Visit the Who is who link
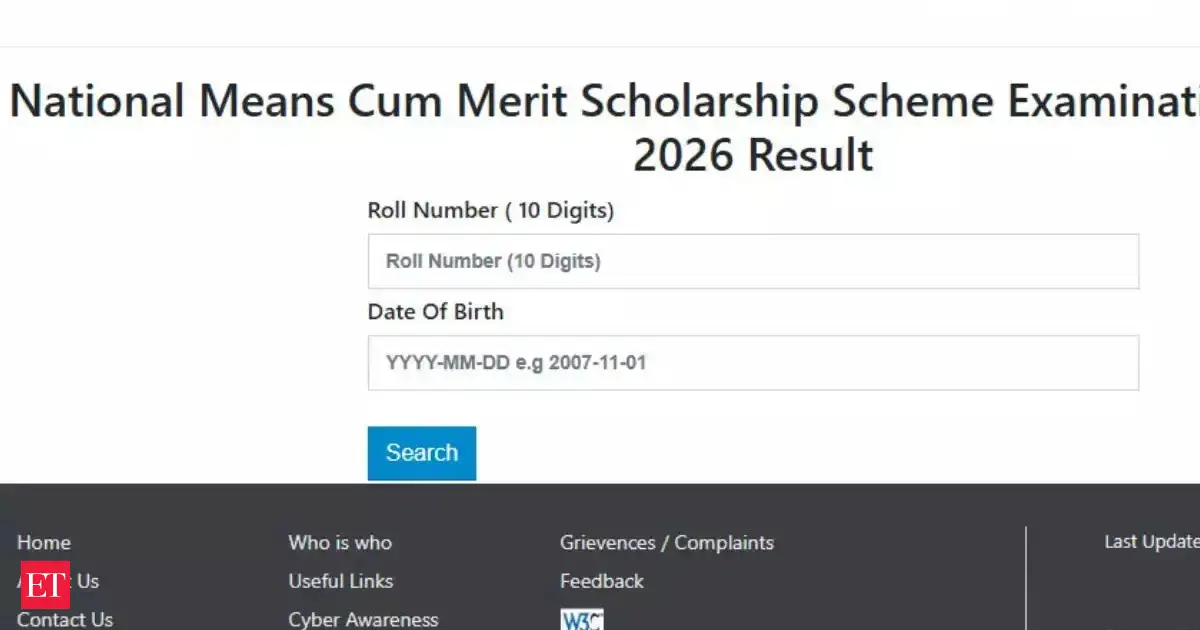 pyautogui.click(x=340, y=543)
